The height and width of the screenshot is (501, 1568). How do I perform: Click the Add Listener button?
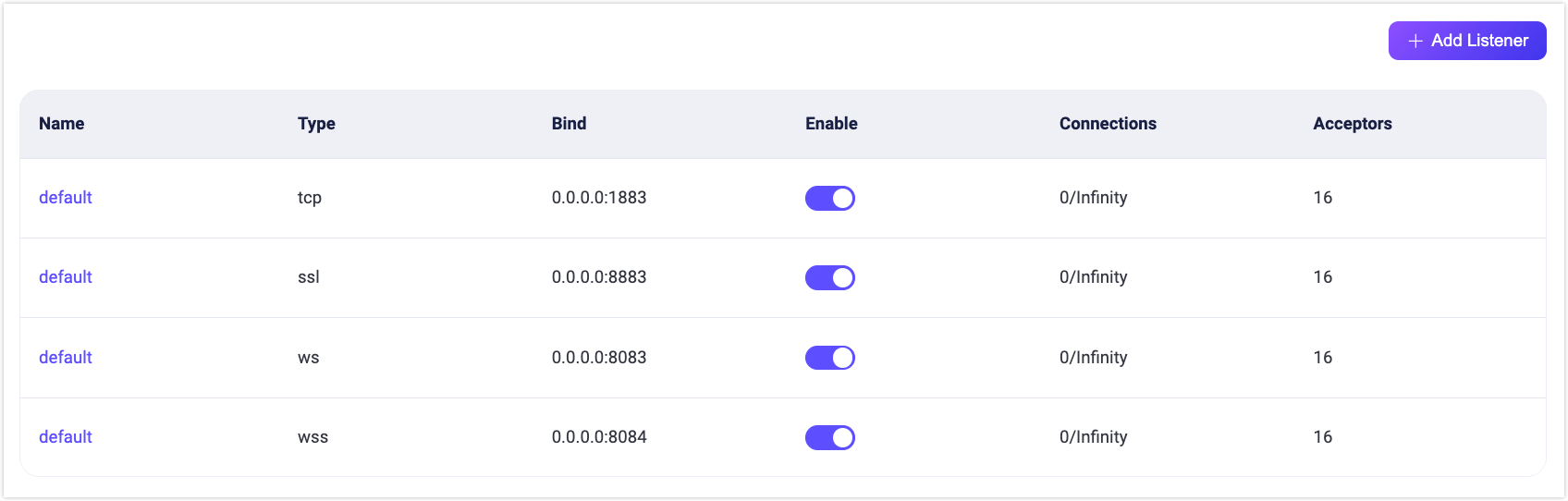click(1467, 41)
